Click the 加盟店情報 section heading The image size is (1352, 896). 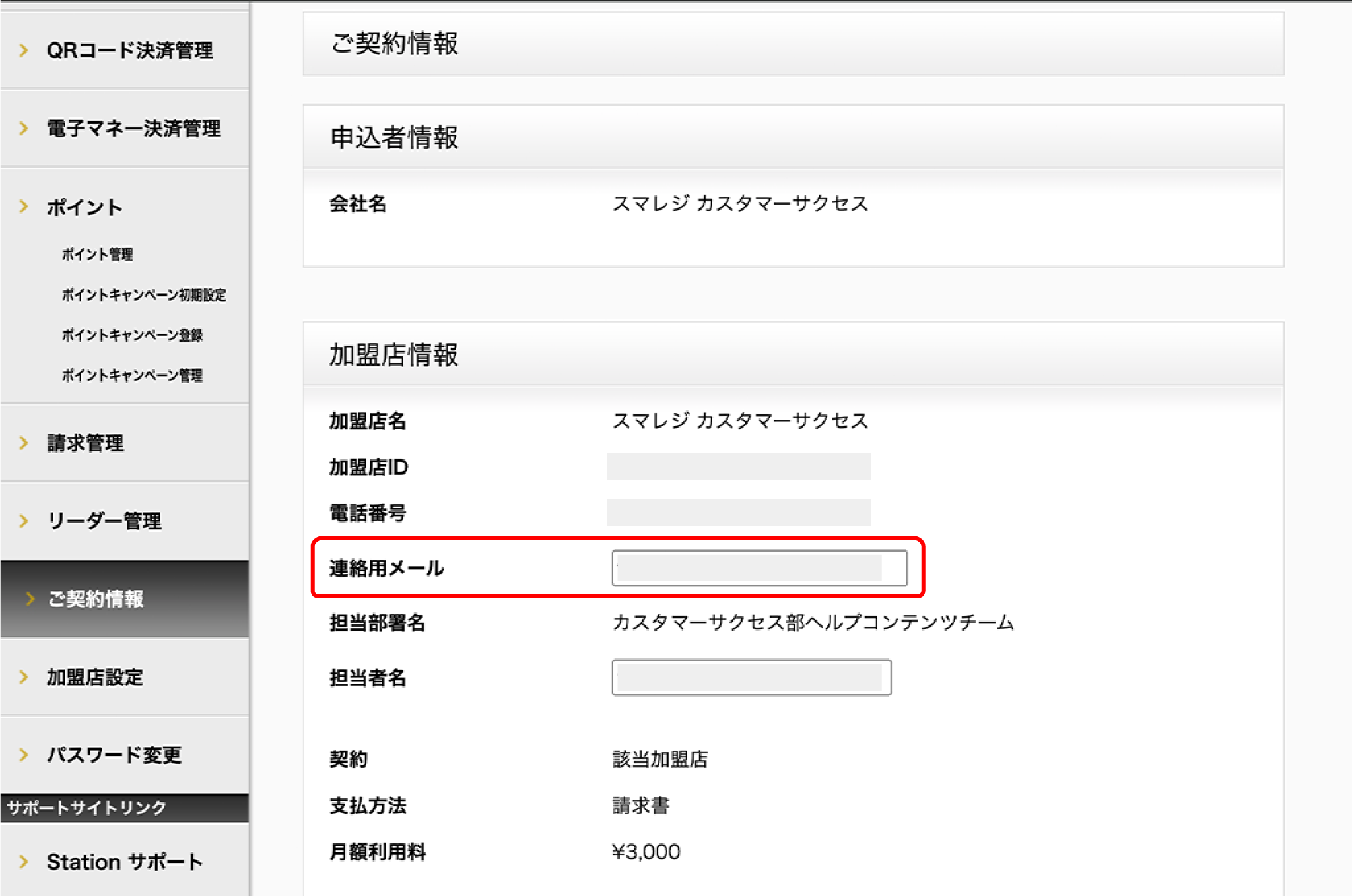pyautogui.click(x=393, y=354)
